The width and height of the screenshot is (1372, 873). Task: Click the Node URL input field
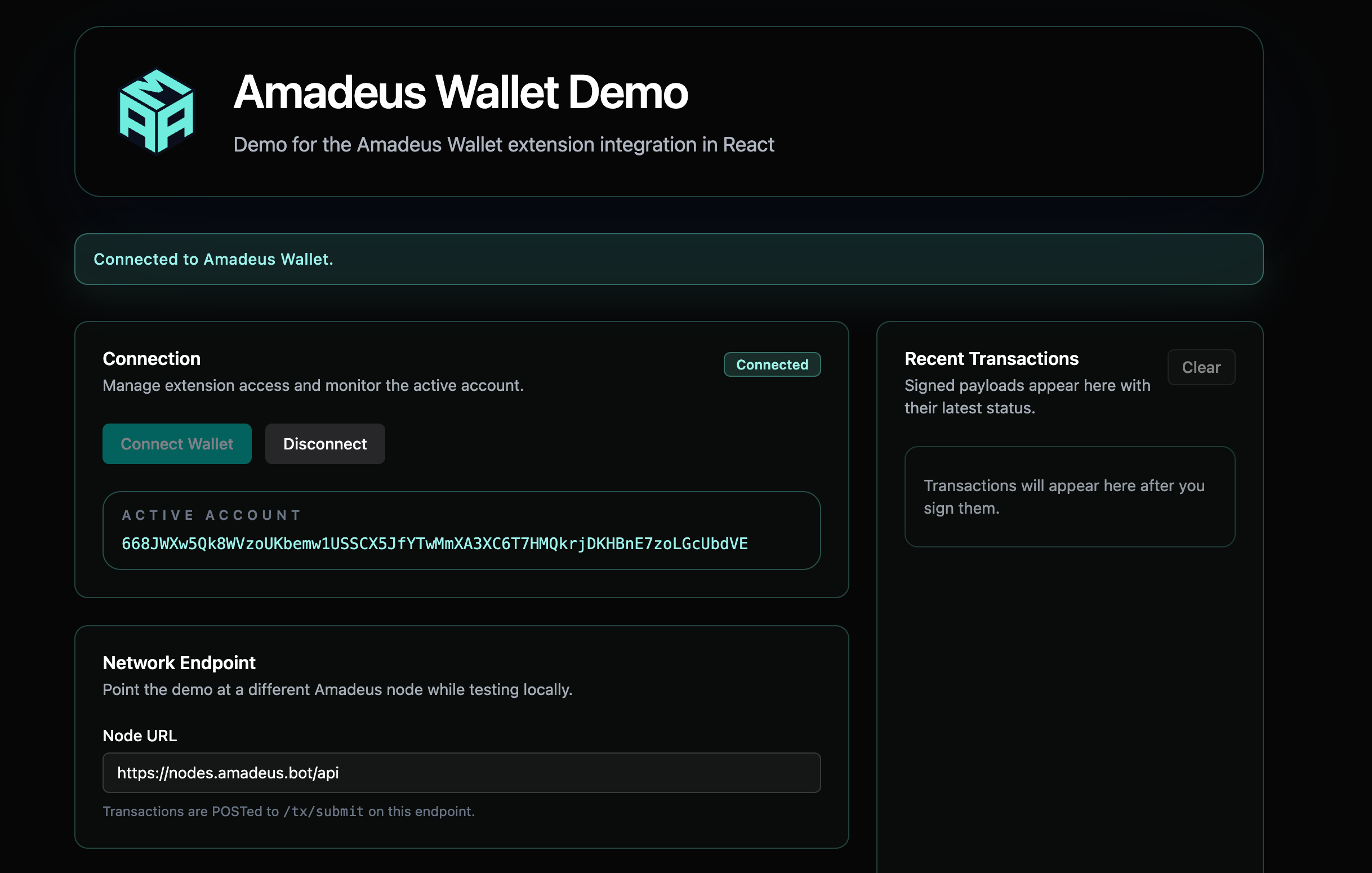click(x=461, y=773)
